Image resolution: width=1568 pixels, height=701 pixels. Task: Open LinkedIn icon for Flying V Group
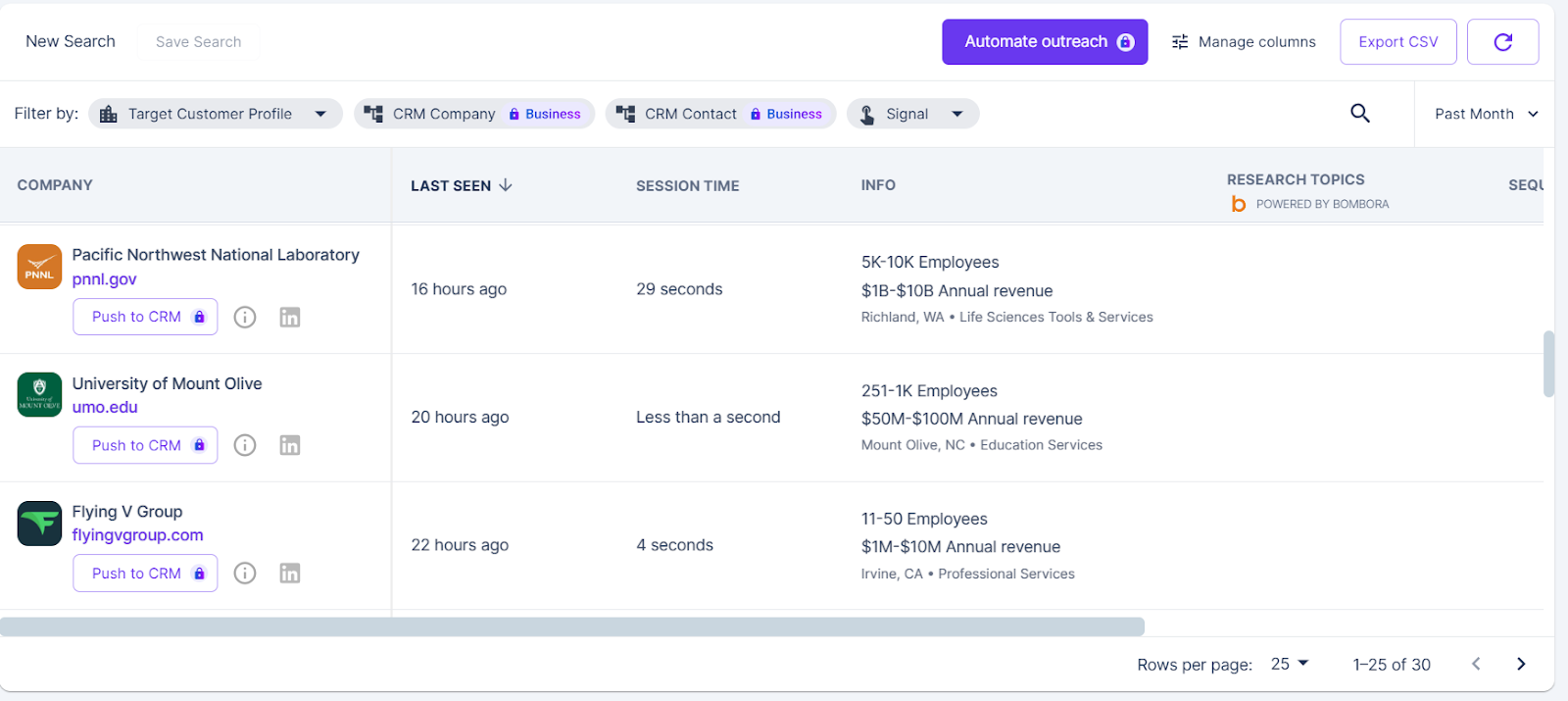pyautogui.click(x=290, y=574)
